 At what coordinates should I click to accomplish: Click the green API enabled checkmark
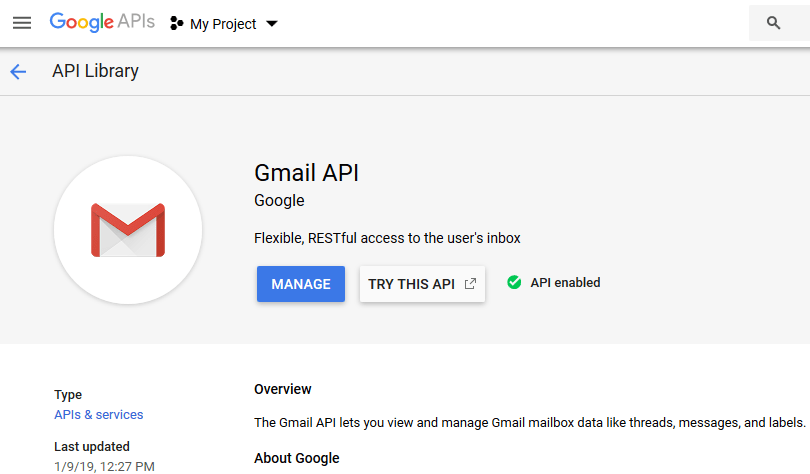(x=514, y=282)
